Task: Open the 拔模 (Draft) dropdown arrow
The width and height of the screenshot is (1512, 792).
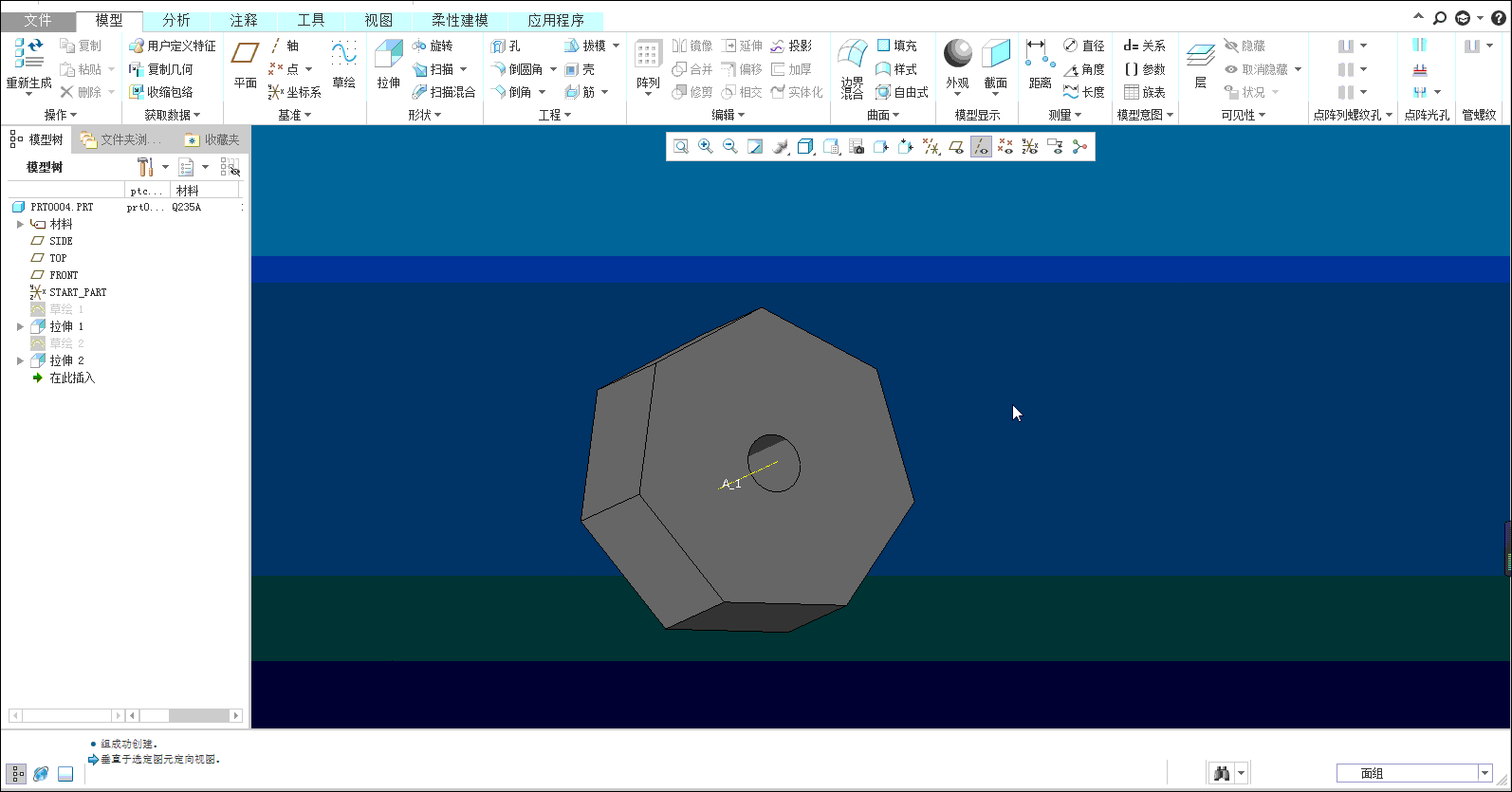Action: [616, 46]
